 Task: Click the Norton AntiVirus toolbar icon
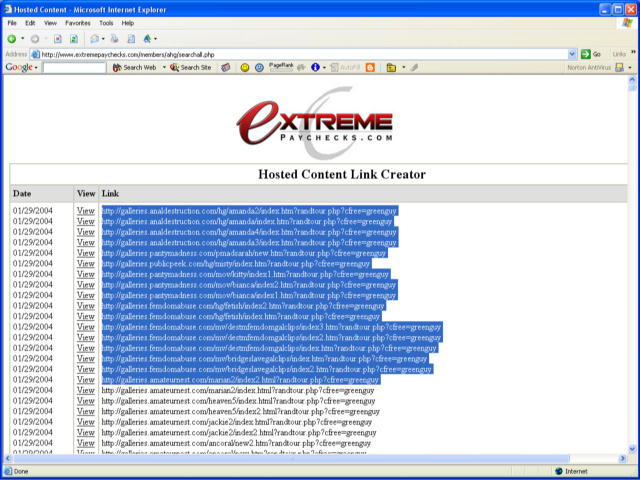point(619,68)
